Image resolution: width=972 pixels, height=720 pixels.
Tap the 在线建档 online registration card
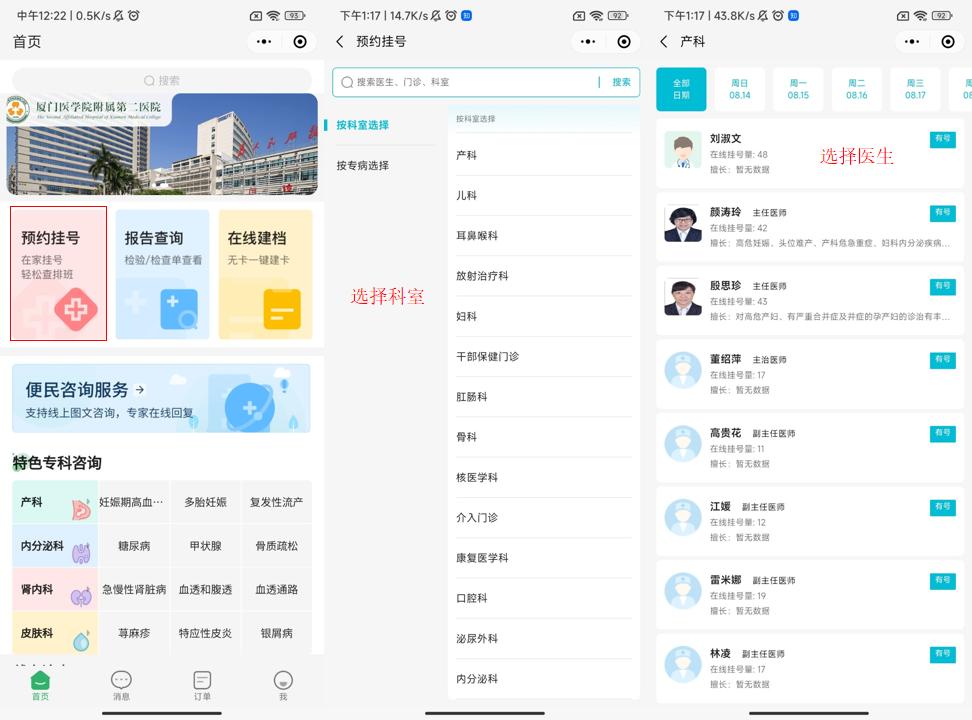265,274
